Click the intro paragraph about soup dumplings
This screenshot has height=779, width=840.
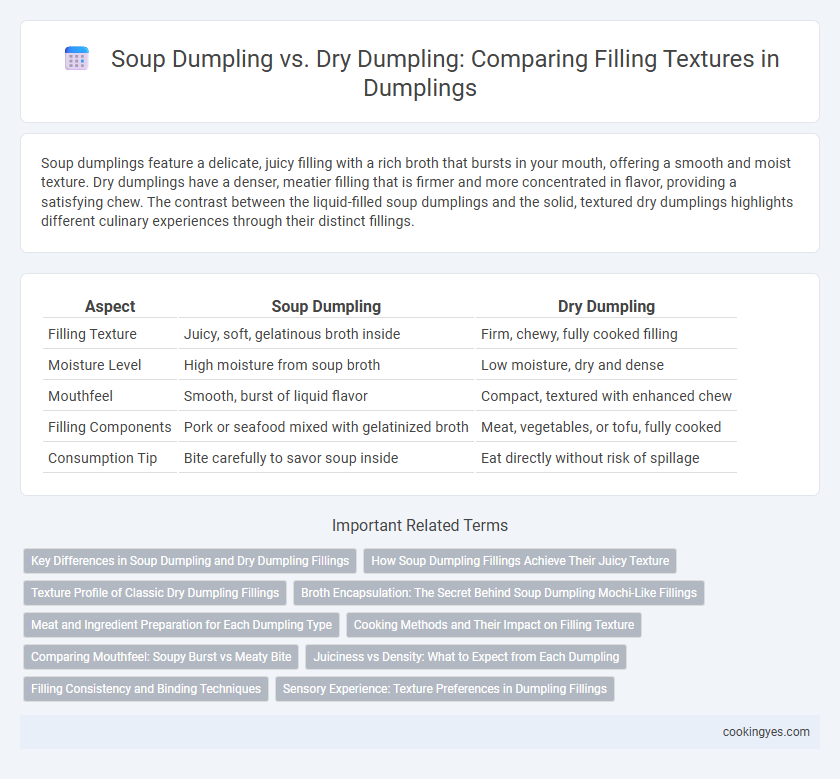pos(417,192)
